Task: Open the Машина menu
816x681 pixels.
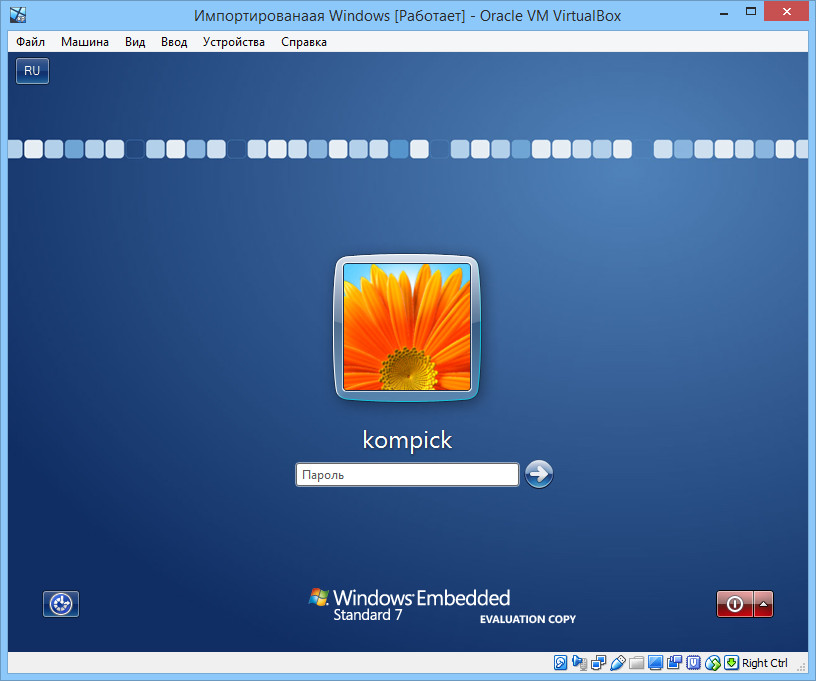Action: (85, 42)
